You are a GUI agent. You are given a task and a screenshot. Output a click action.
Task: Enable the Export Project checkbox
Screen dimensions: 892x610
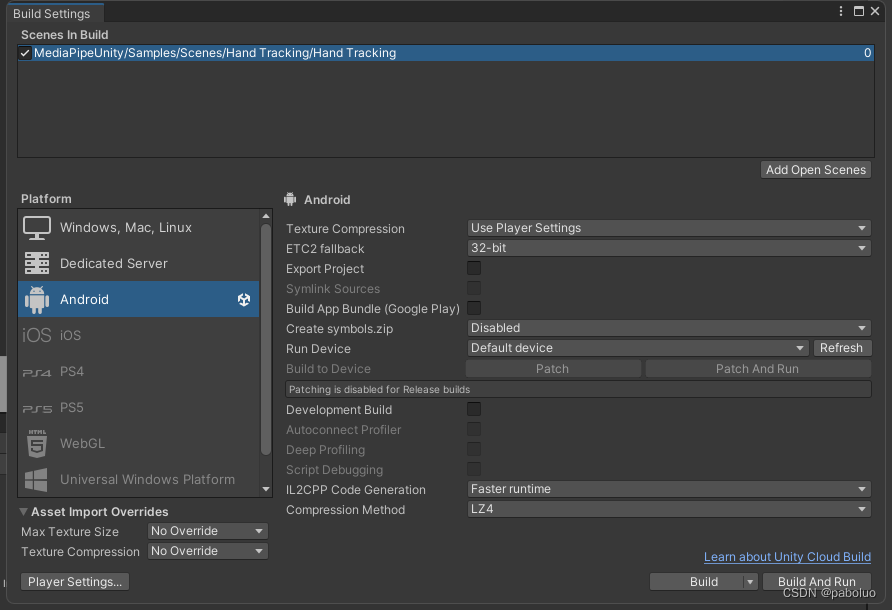tap(474, 268)
